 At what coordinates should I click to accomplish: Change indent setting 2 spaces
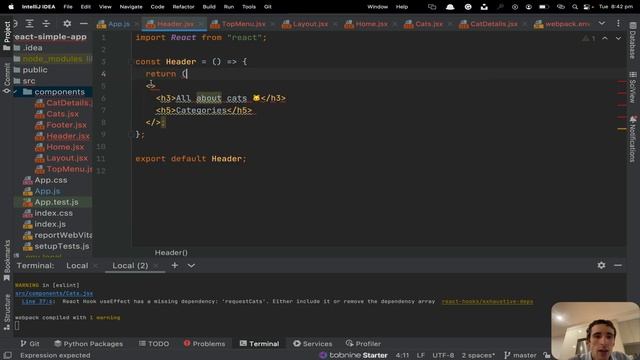(478, 355)
